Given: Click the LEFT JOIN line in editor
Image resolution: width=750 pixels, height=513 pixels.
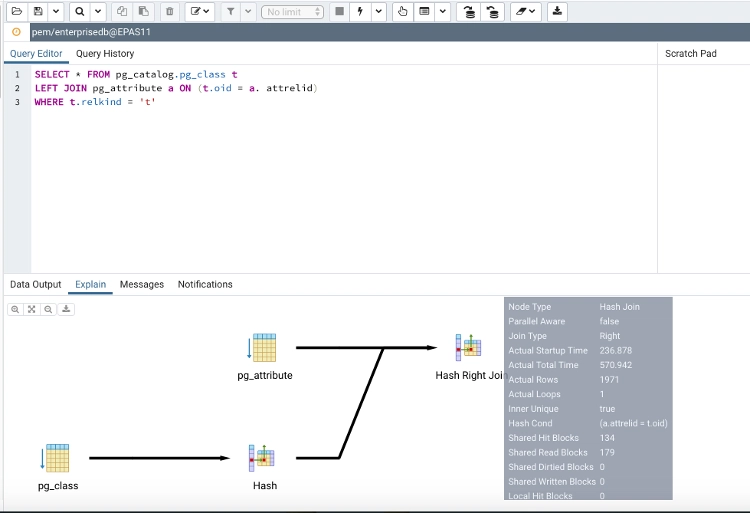Looking at the screenshot, I should tap(176, 88).
